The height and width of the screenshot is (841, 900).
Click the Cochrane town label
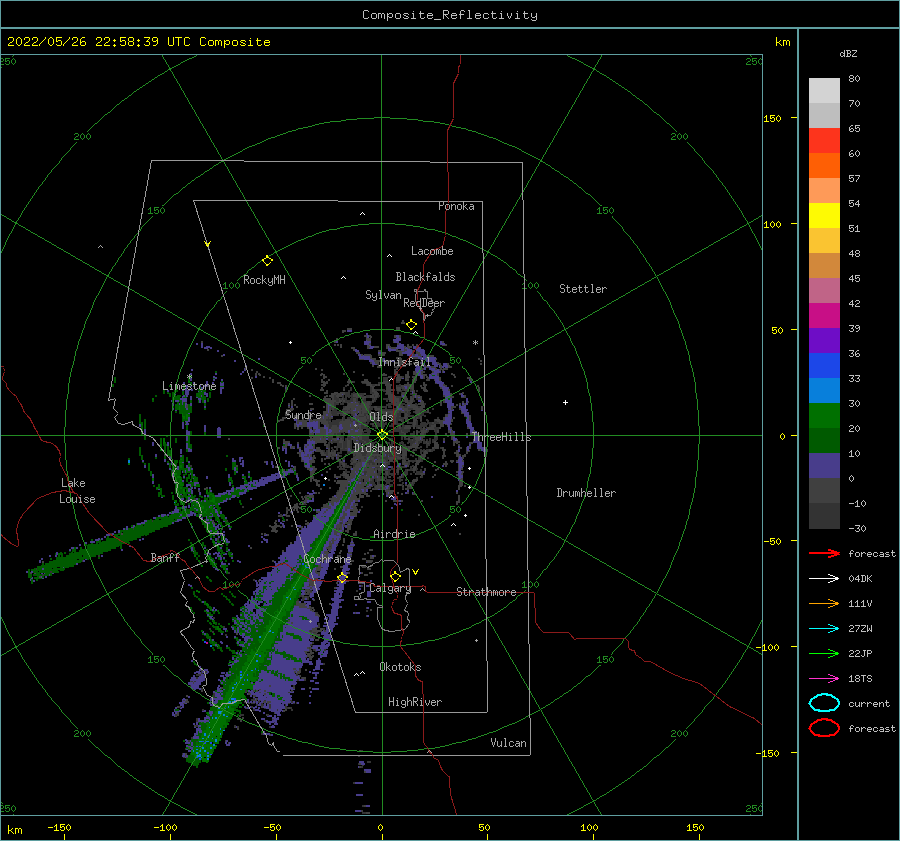327,559
